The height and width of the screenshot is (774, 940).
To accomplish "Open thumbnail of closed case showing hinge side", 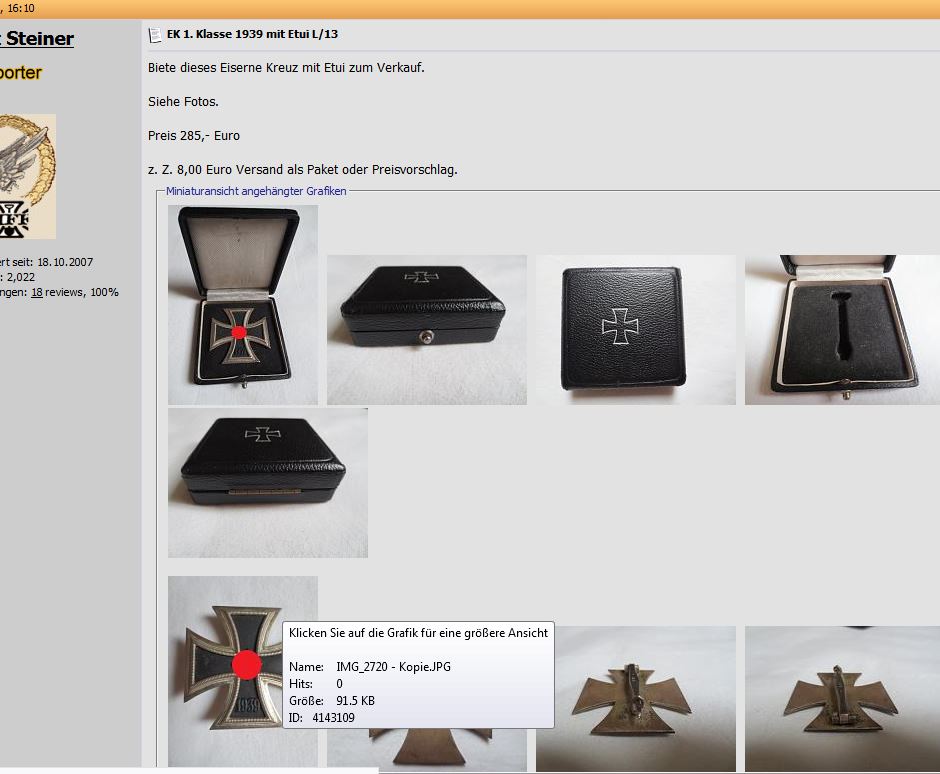I will [x=268, y=483].
